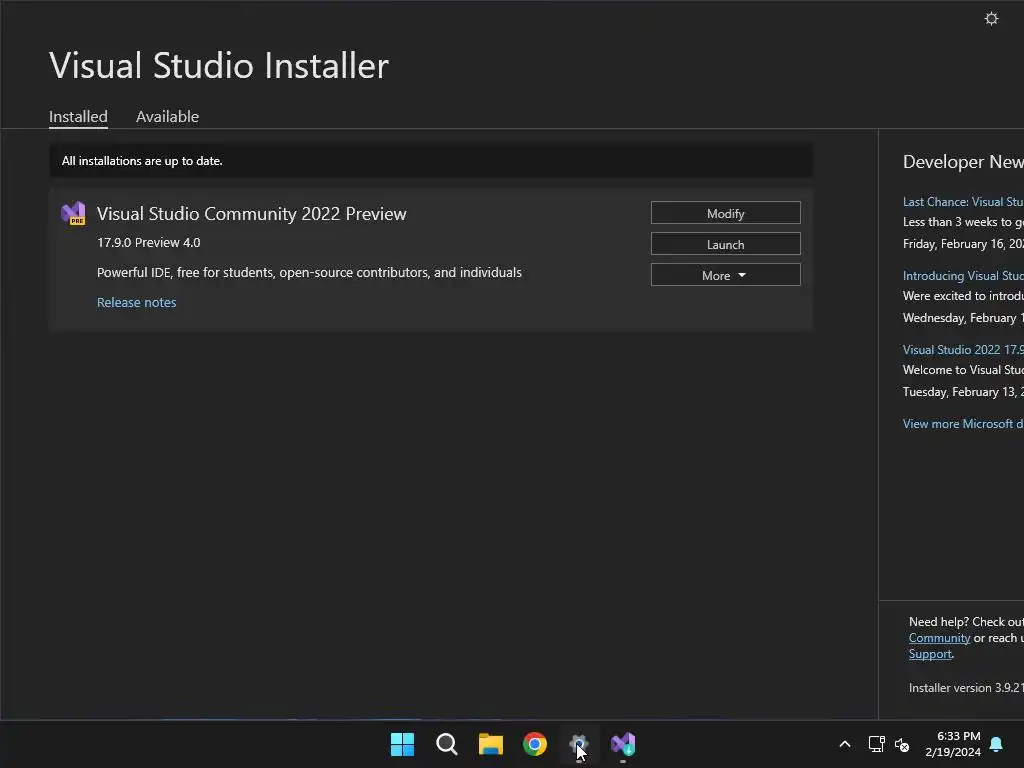Image resolution: width=1024 pixels, height=768 pixels.
Task: Click the 'Developer News' heading
Action: pyautogui.click(x=963, y=161)
